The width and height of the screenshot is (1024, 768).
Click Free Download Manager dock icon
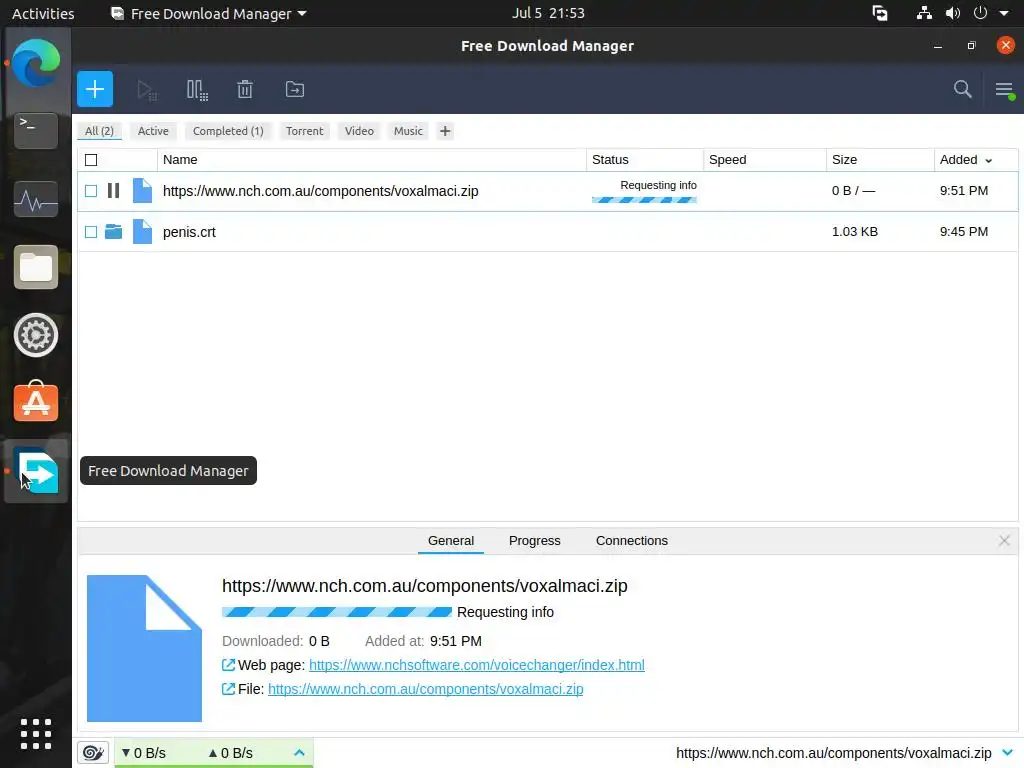(x=36, y=472)
